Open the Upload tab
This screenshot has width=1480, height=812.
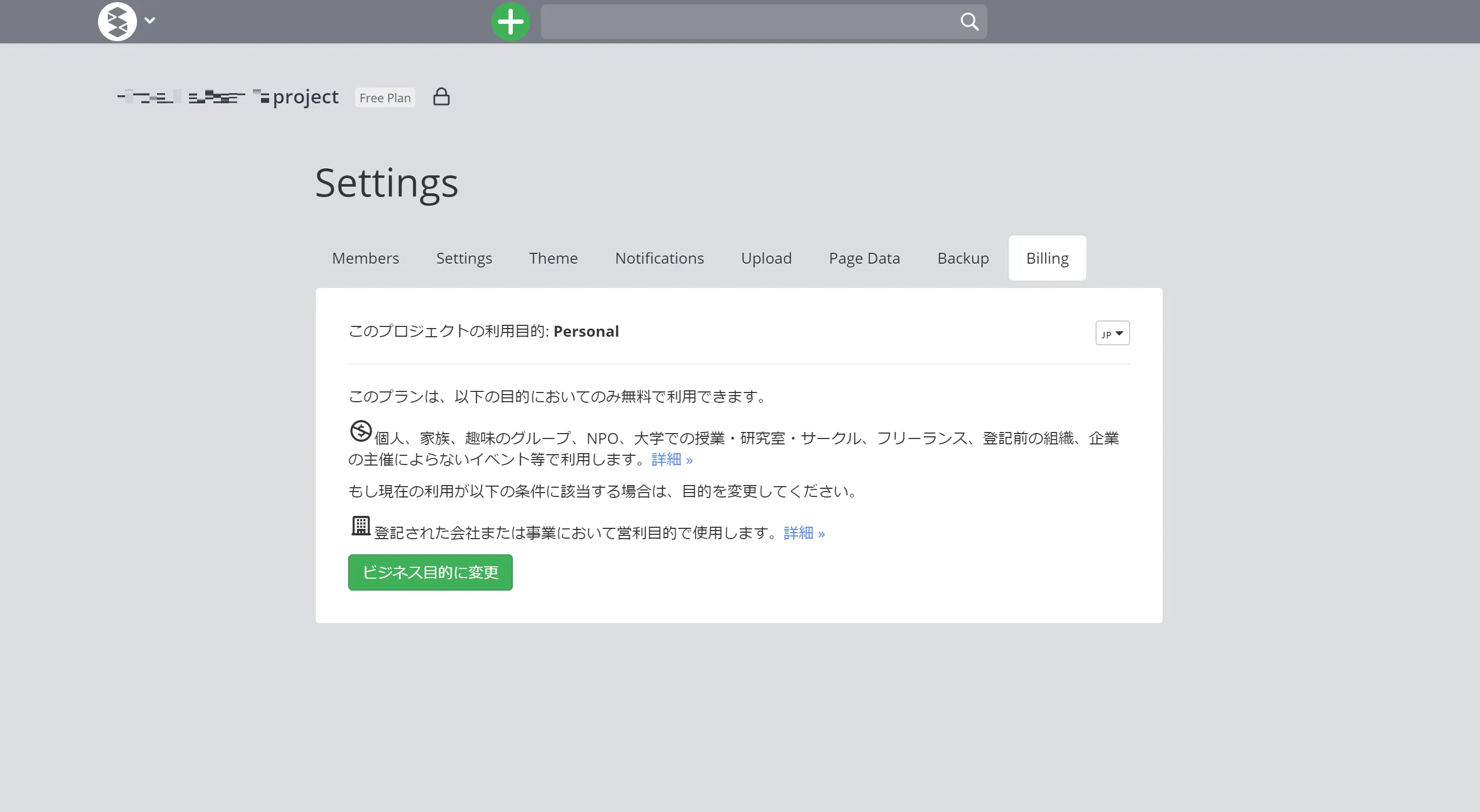[x=766, y=258]
